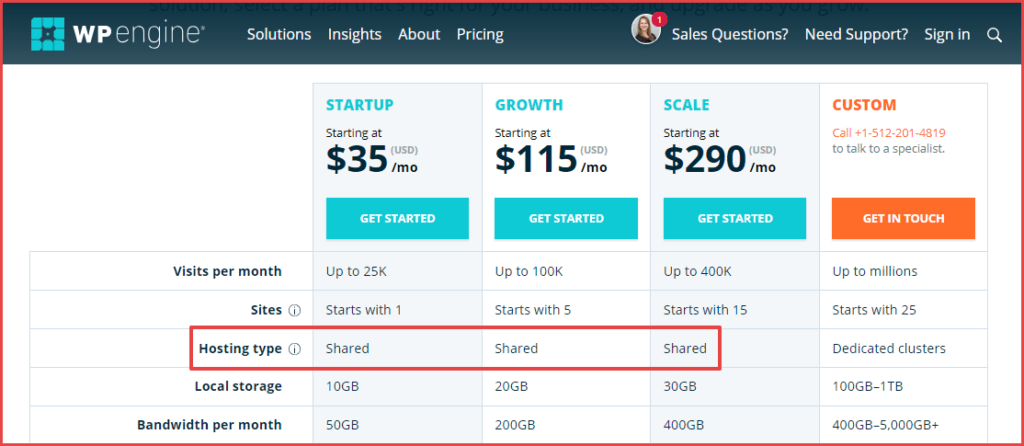This screenshot has height=446, width=1024.
Task: Click the orange Get In Touch button
Action: coord(903,218)
